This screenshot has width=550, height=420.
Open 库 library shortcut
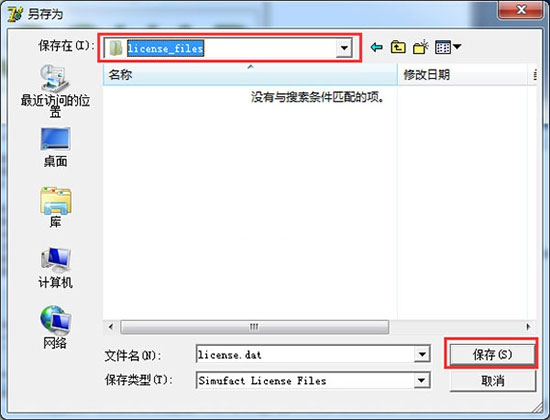point(55,207)
